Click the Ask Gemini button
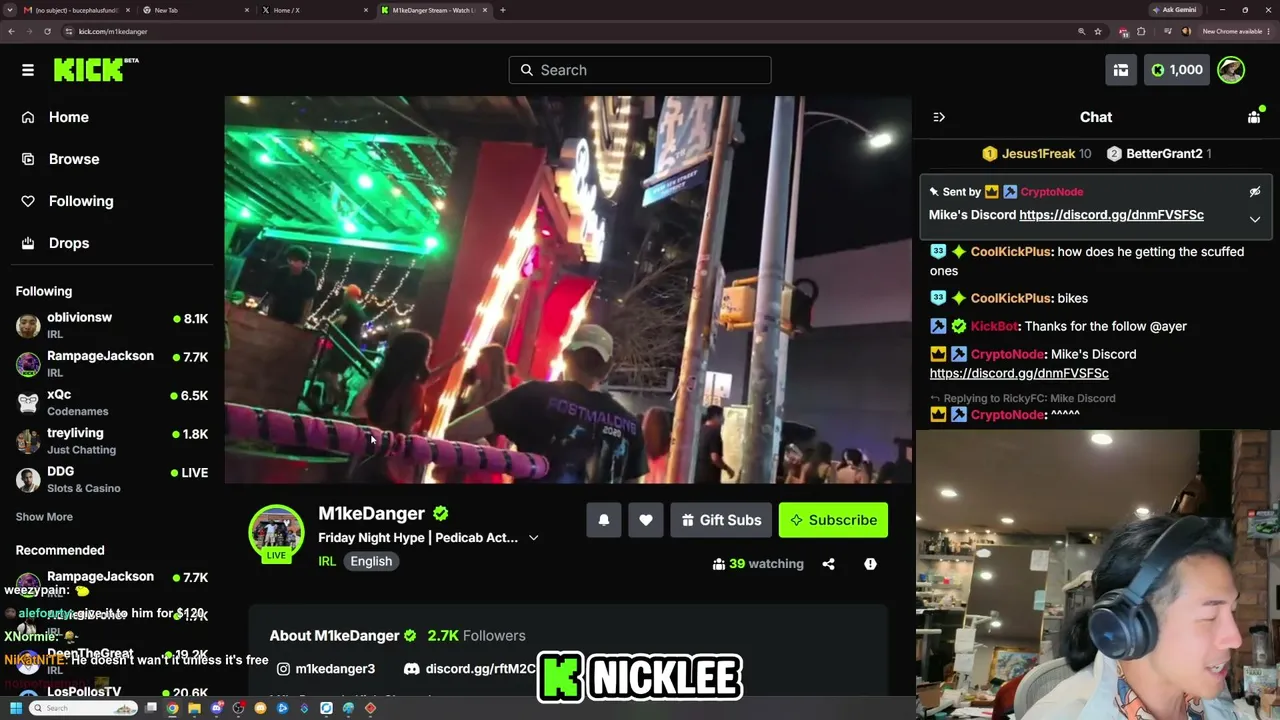The height and width of the screenshot is (720, 1280). click(1174, 10)
